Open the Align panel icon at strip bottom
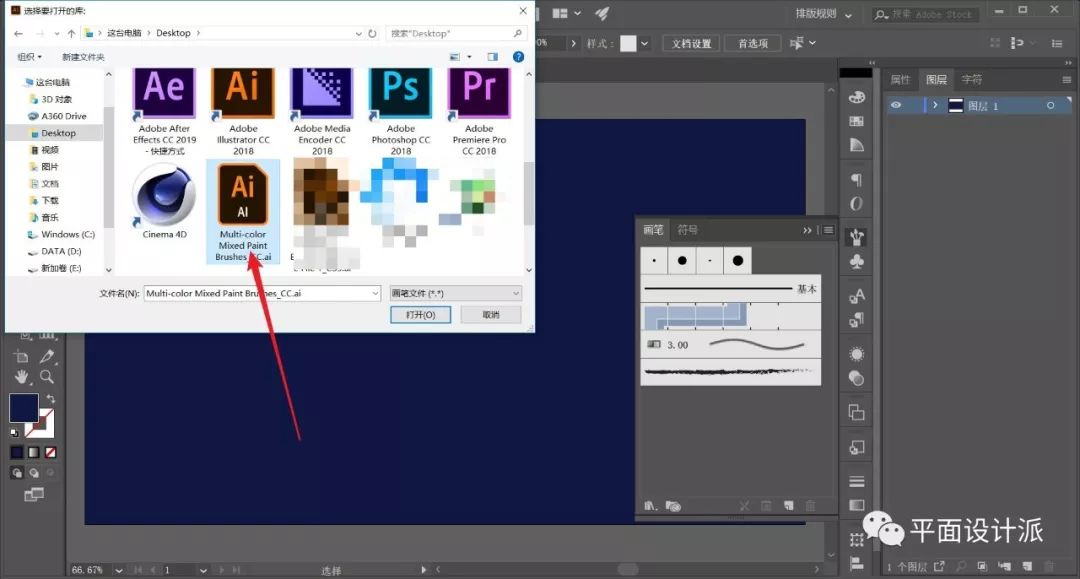The image size is (1080, 579). coord(857,563)
